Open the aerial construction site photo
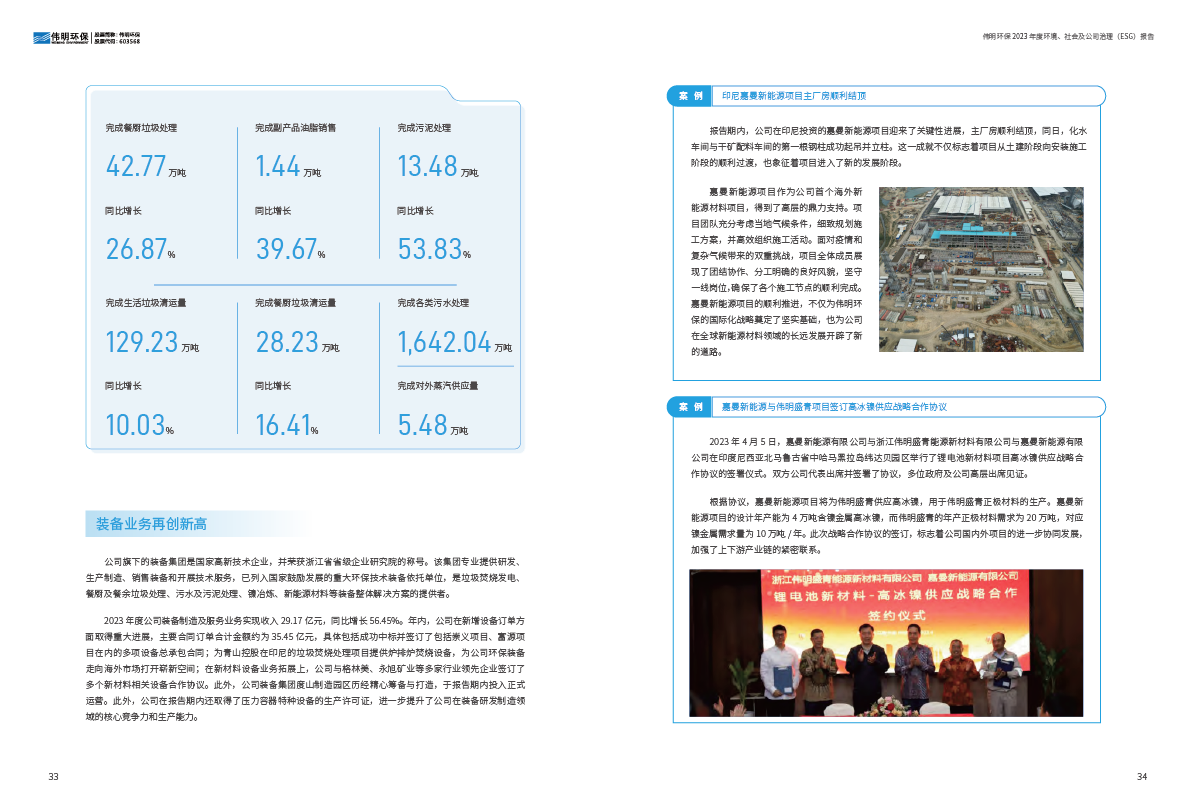The height and width of the screenshot is (809, 1192). (x=981, y=269)
